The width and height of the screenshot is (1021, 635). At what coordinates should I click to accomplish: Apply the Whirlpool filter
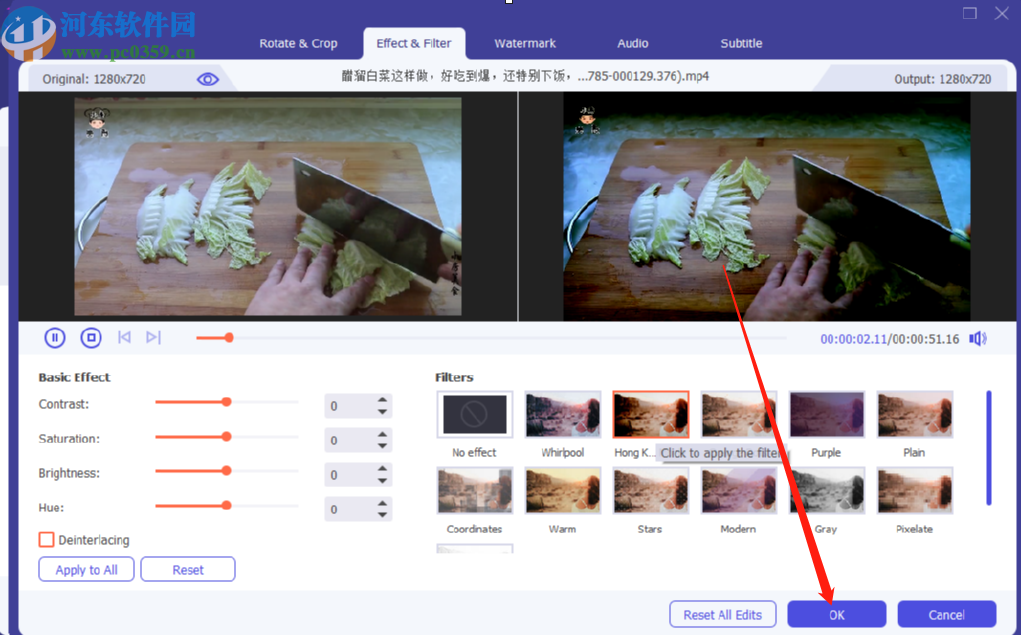[x=562, y=414]
